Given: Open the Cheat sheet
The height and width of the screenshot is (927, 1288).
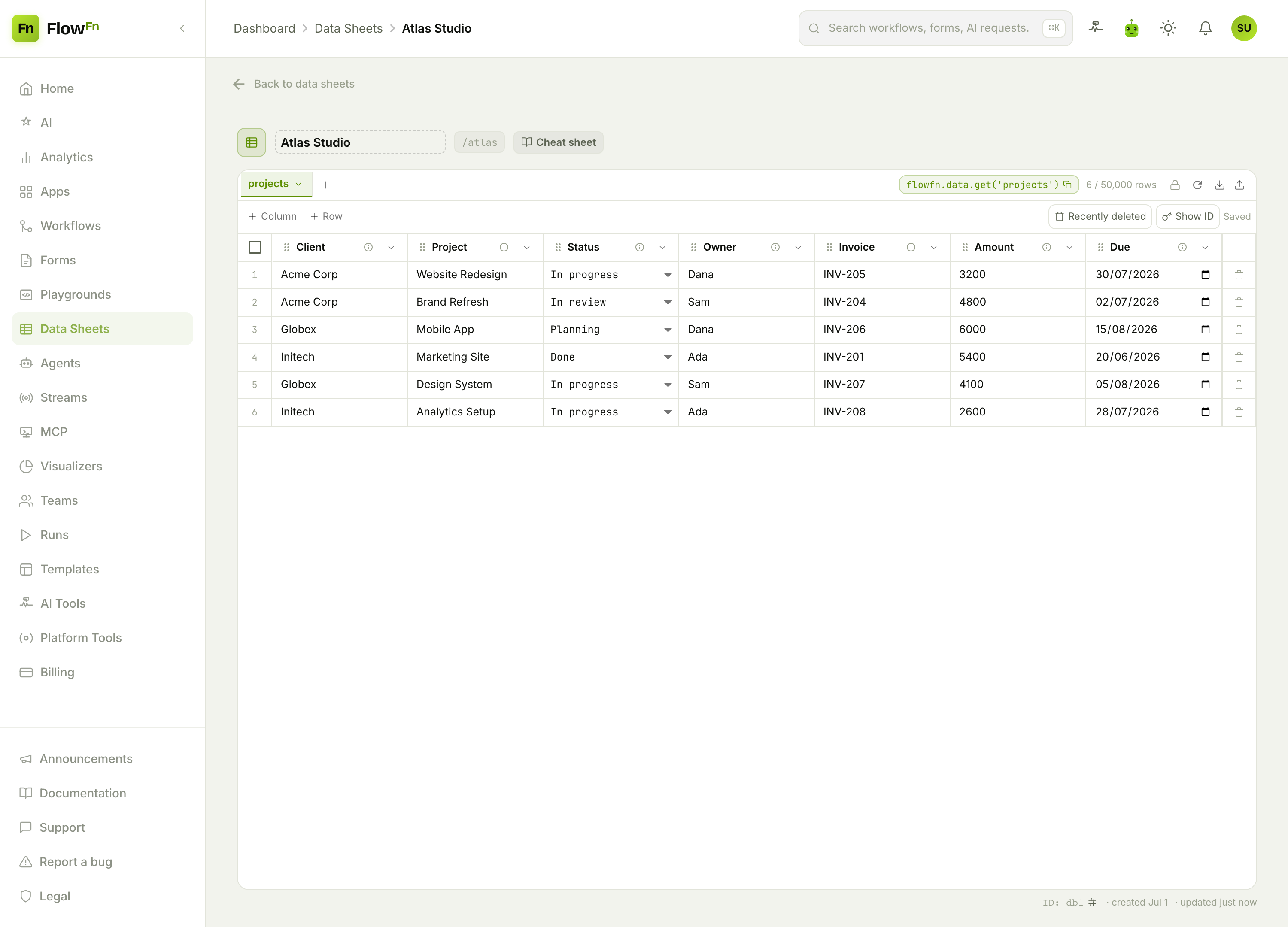Looking at the screenshot, I should tap(558, 142).
